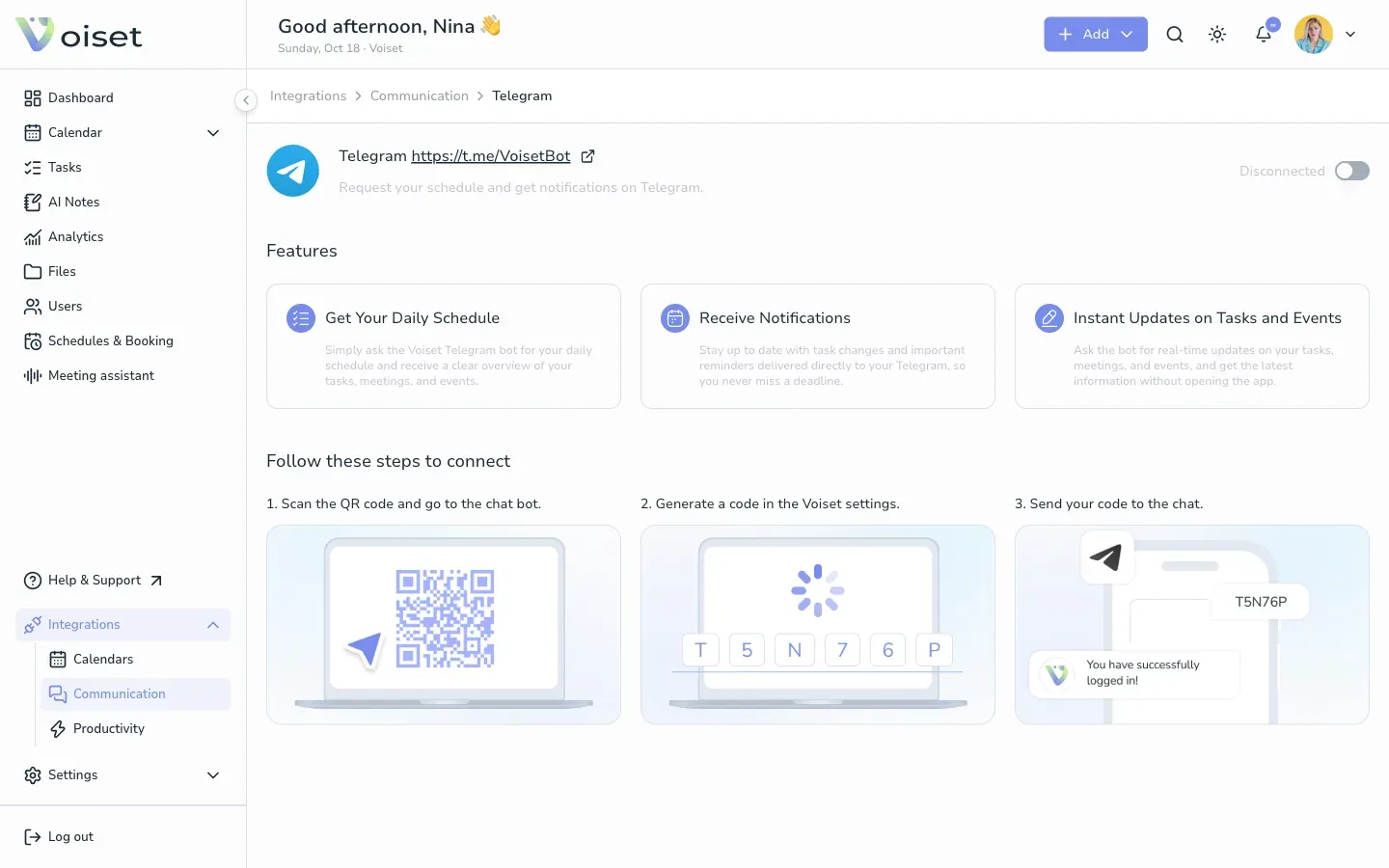1389x868 pixels.
Task: Click the Get Your Daily Schedule heading
Action: tap(413, 318)
